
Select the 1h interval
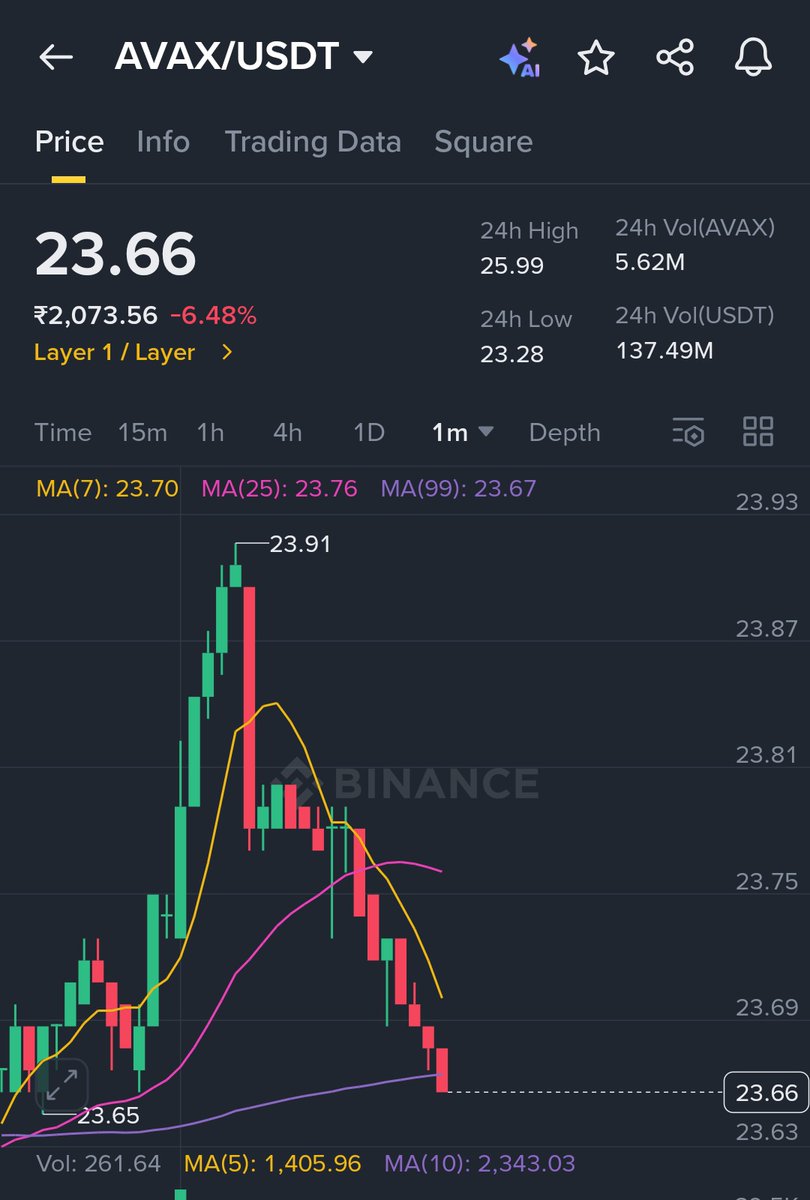coord(210,432)
